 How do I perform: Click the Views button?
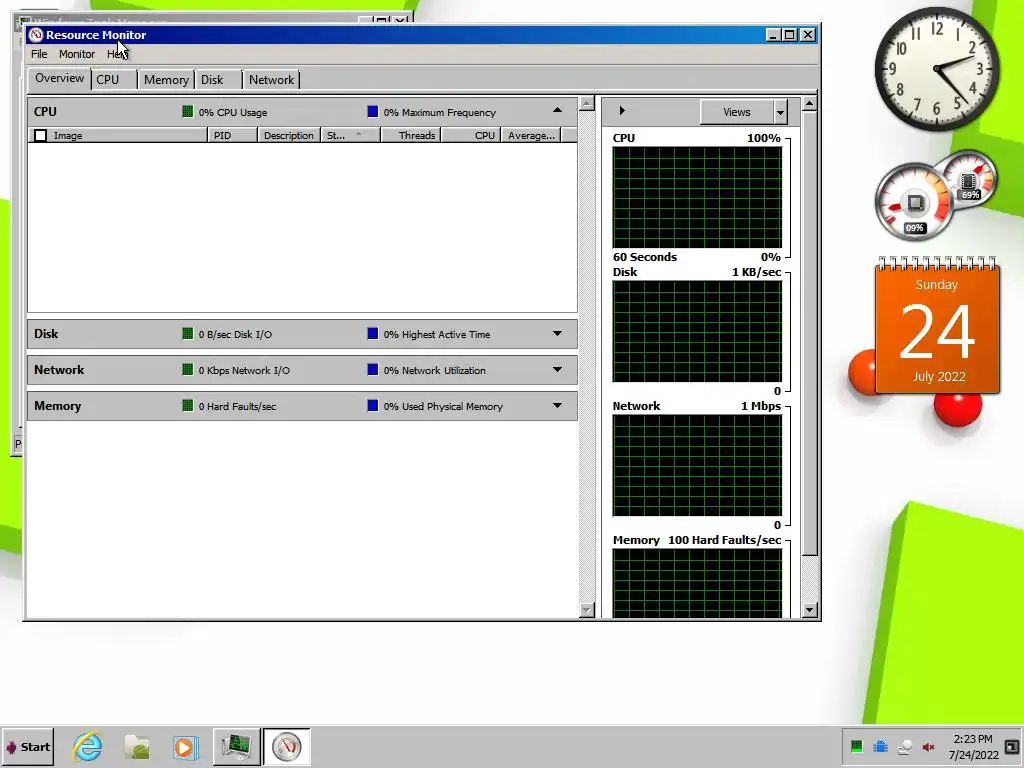click(x=737, y=112)
